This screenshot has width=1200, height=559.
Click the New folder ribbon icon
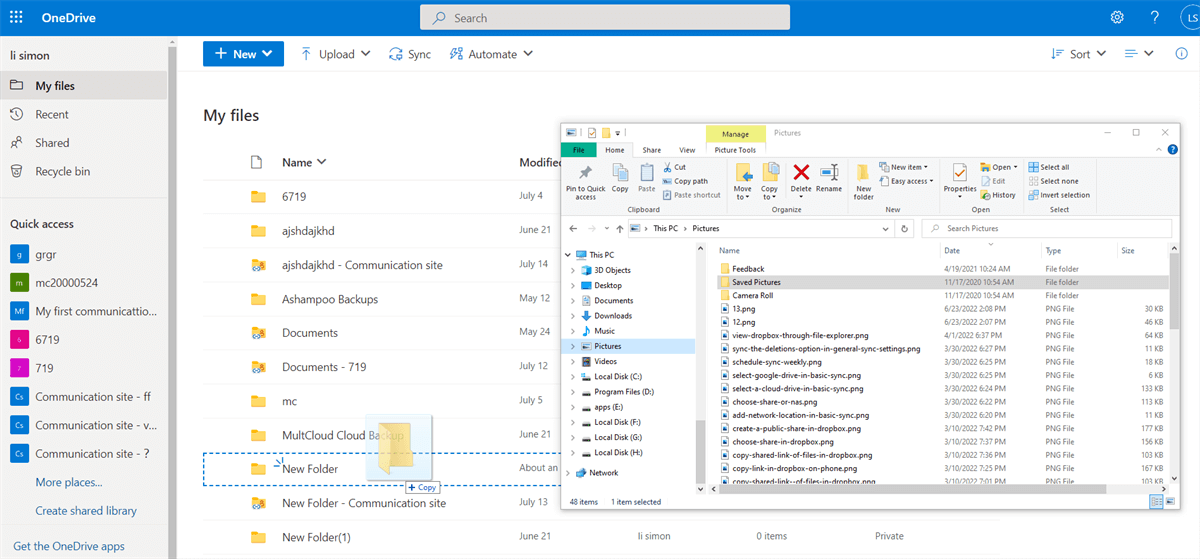tap(863, 180)
